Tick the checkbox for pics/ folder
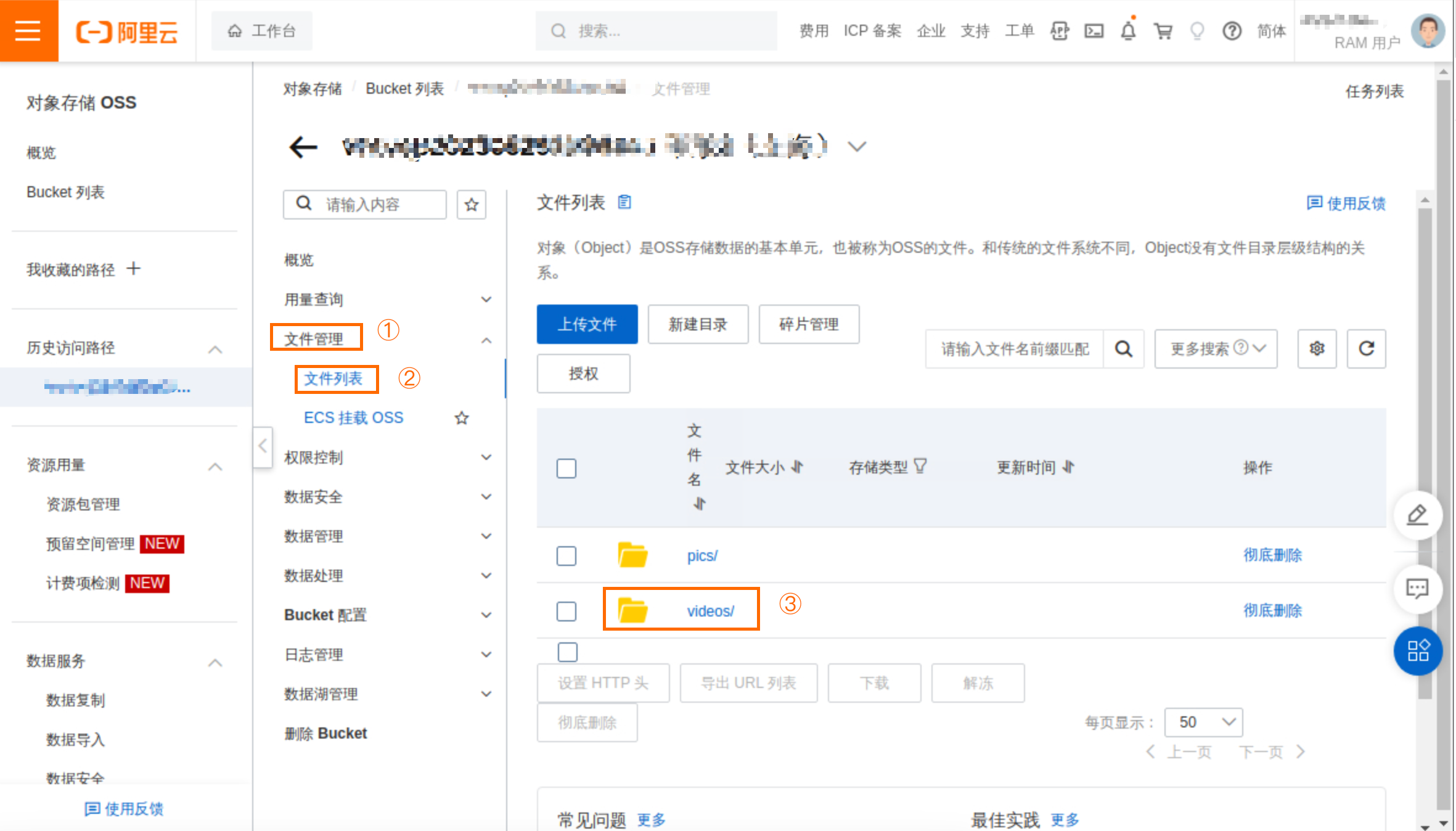Viewport: 1456px width, 831px height. 566,555
